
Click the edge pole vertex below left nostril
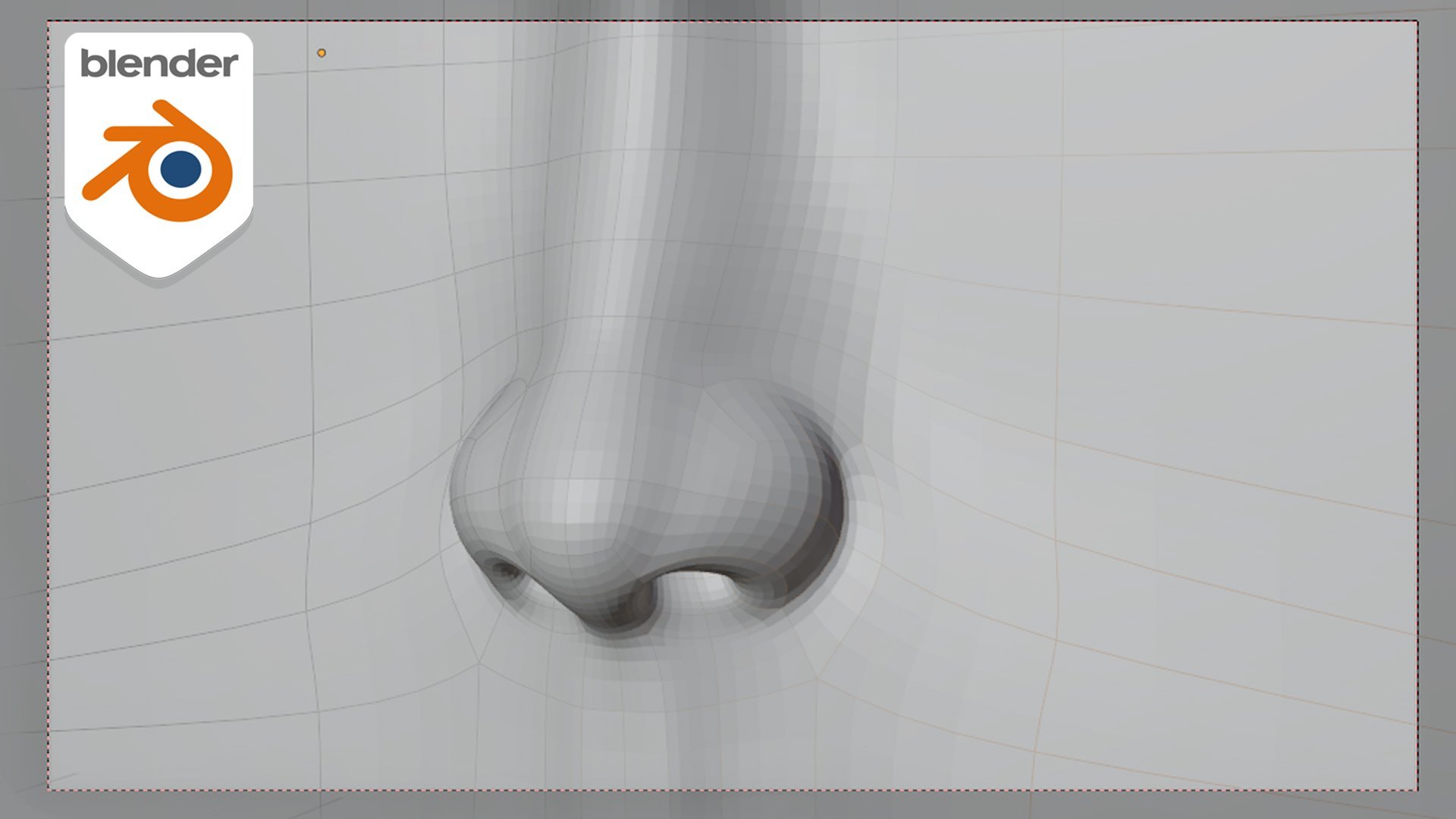[x=479, y=662]
